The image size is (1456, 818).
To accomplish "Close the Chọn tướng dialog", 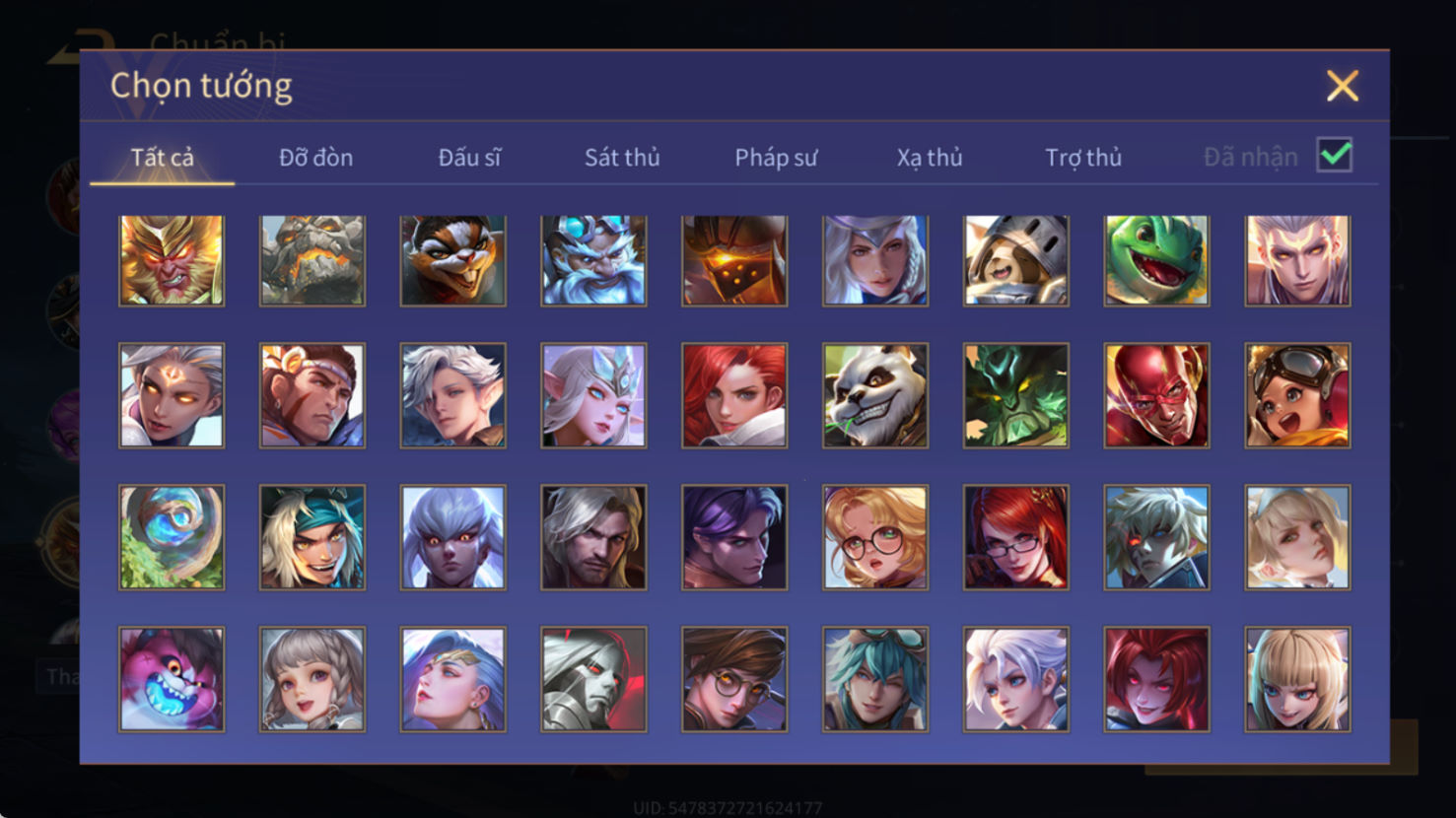I will click(x=1343, y=86).
